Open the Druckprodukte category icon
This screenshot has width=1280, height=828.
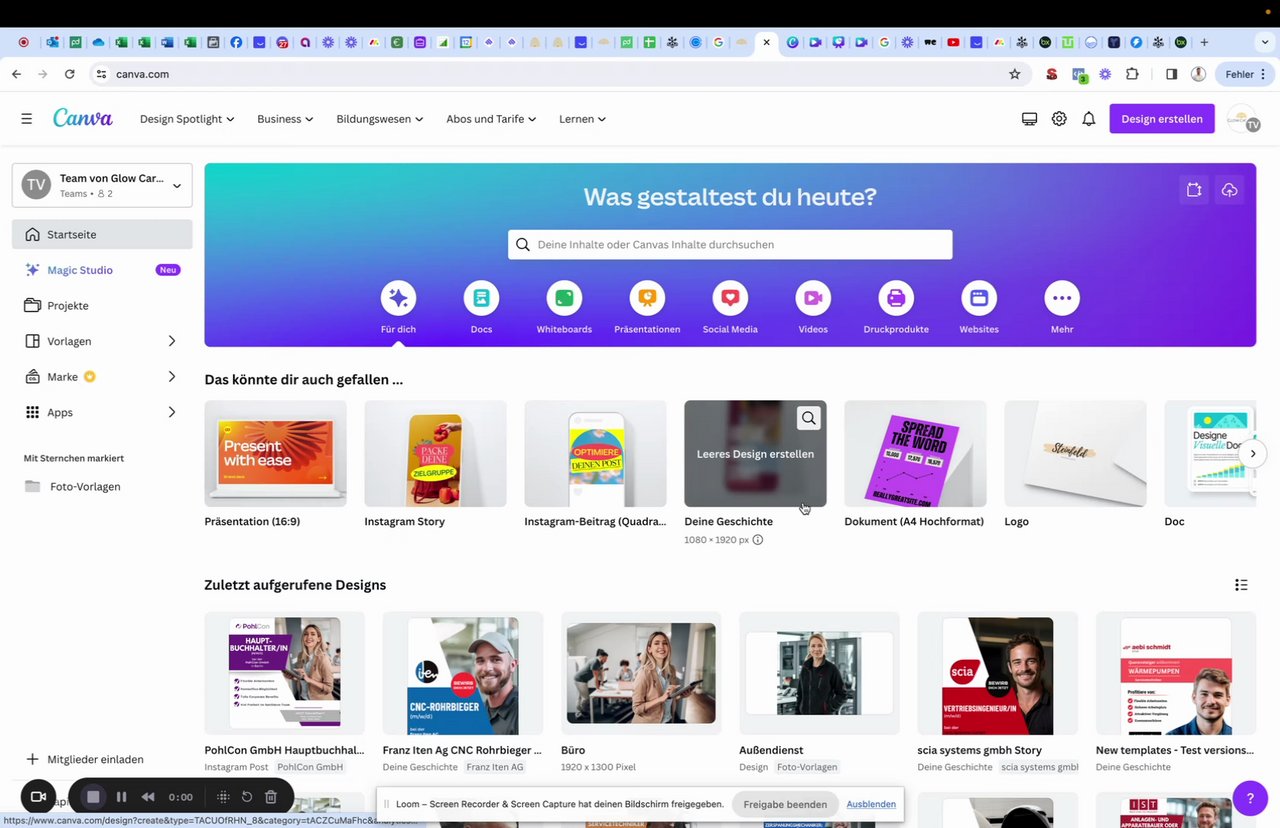pyautogui.click(x=896, y=298)
